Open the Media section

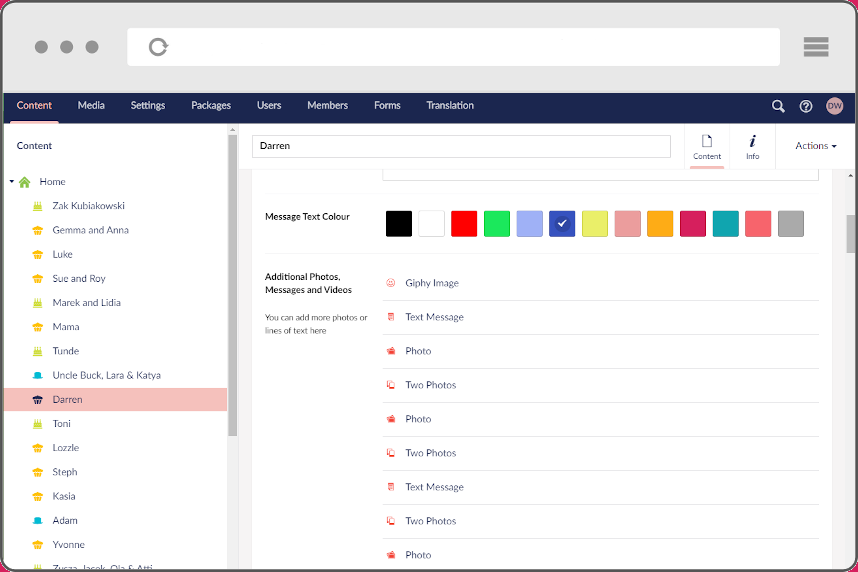(x=91, y=106)
